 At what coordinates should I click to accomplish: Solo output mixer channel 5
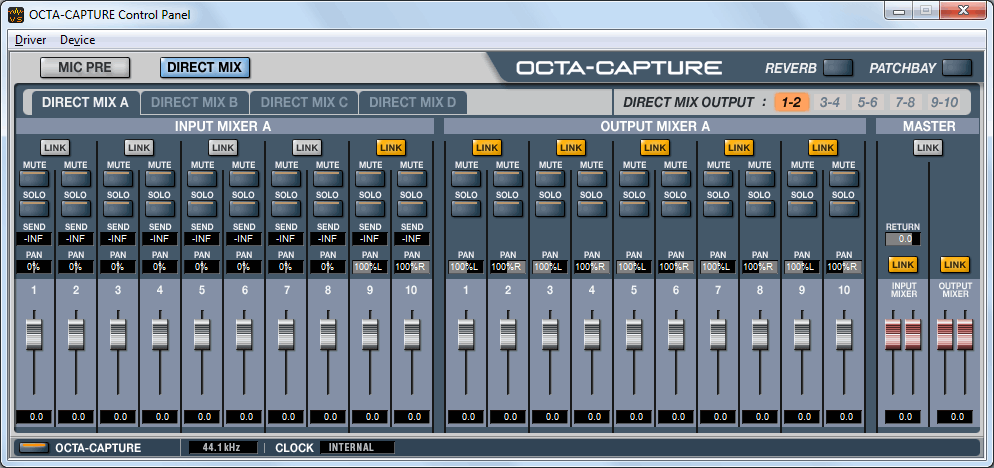click(634, 209)
